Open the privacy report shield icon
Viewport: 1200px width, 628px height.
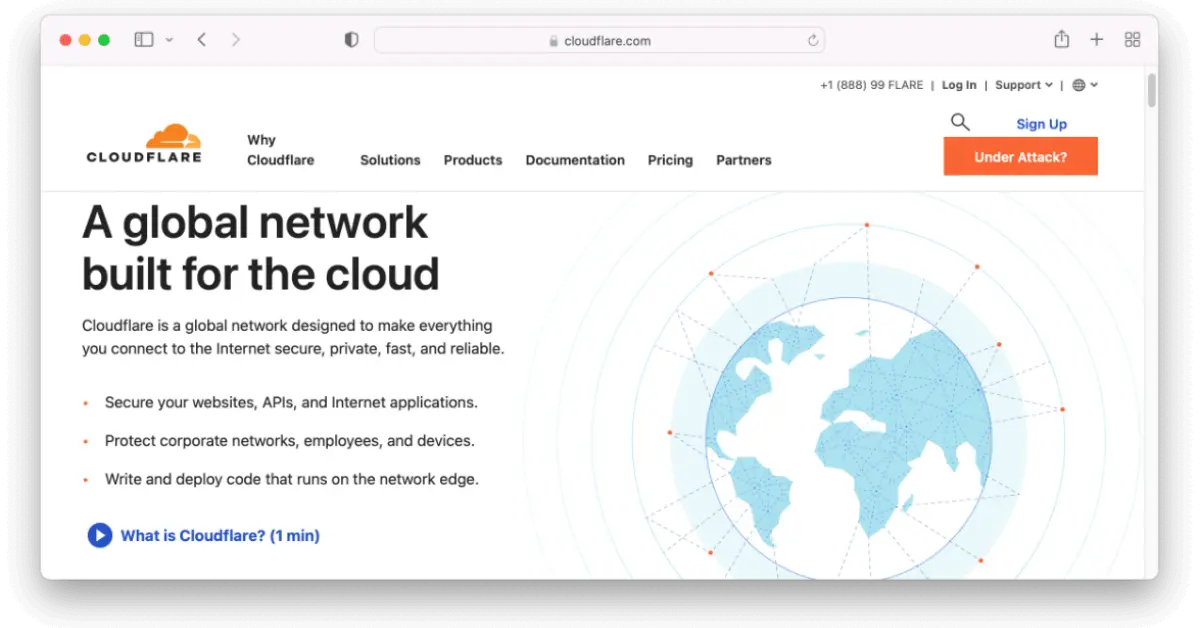pyautogui.click(x=350, y=37)
